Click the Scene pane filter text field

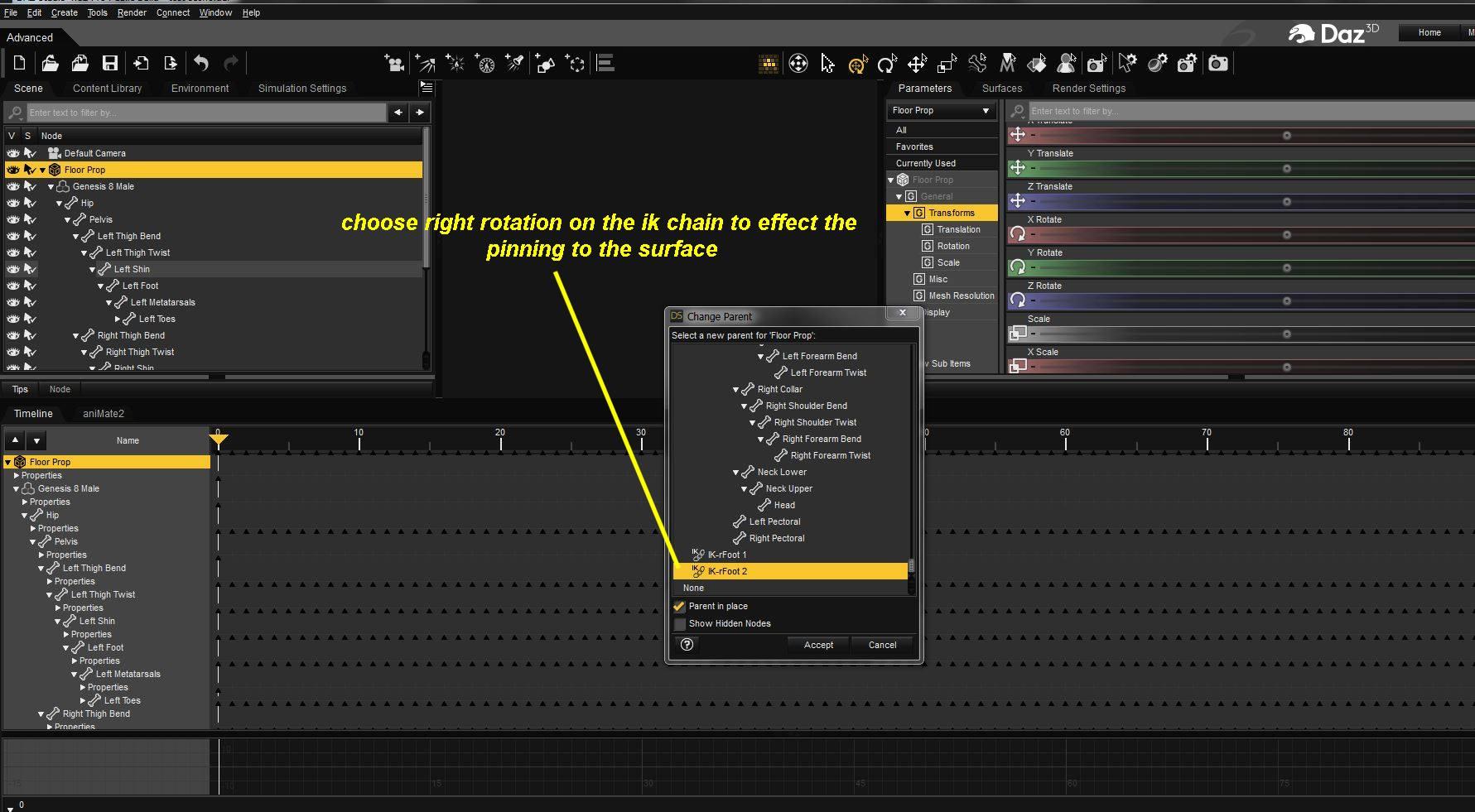(206, 113)
